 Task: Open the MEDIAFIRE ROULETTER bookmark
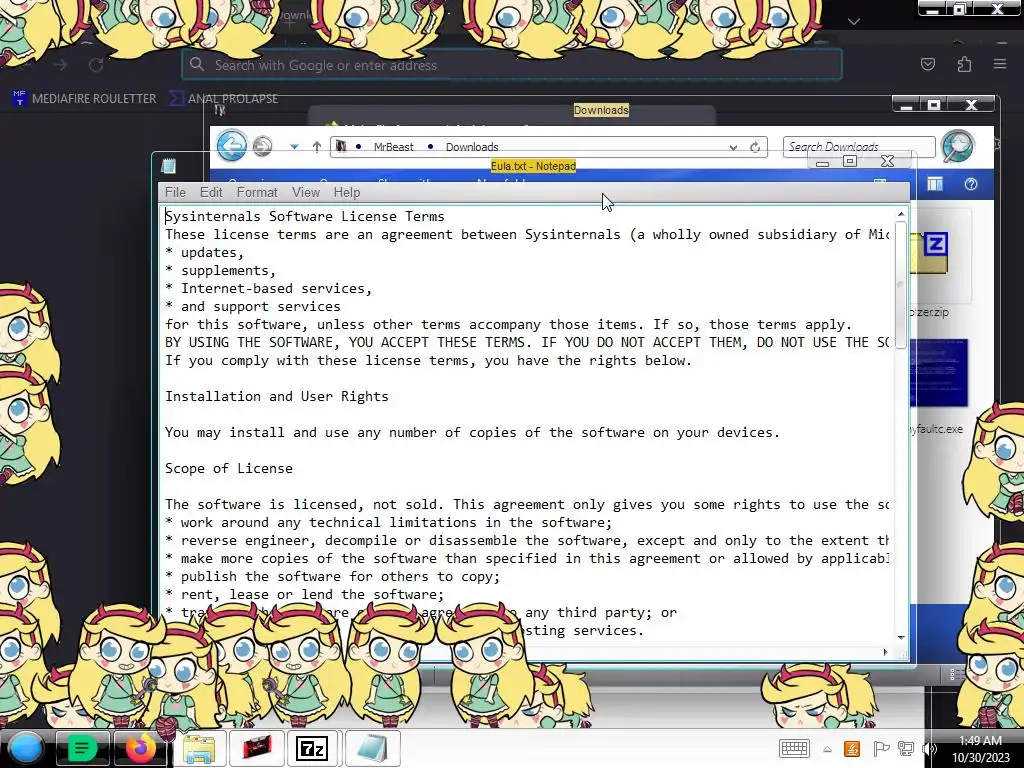(85, 99)
